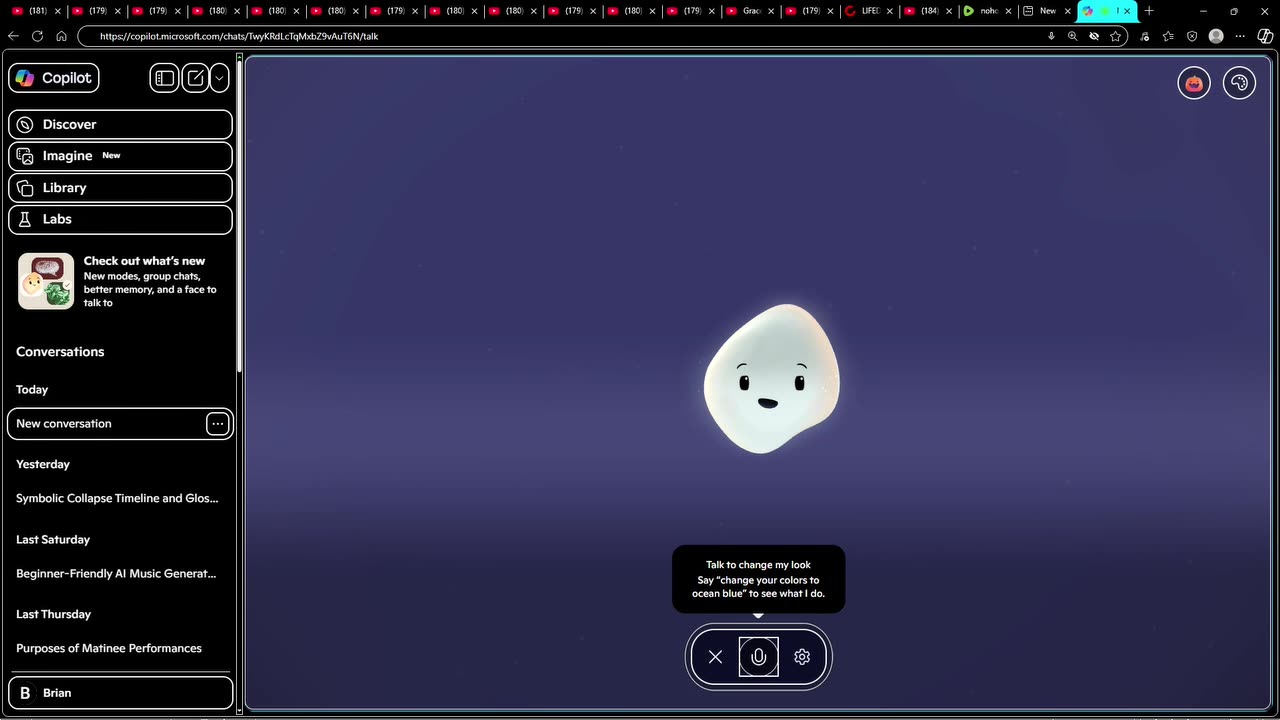Viewport: 1280px width, 720px height.
Task: Click the Copilot logo button
Action: 54,78
